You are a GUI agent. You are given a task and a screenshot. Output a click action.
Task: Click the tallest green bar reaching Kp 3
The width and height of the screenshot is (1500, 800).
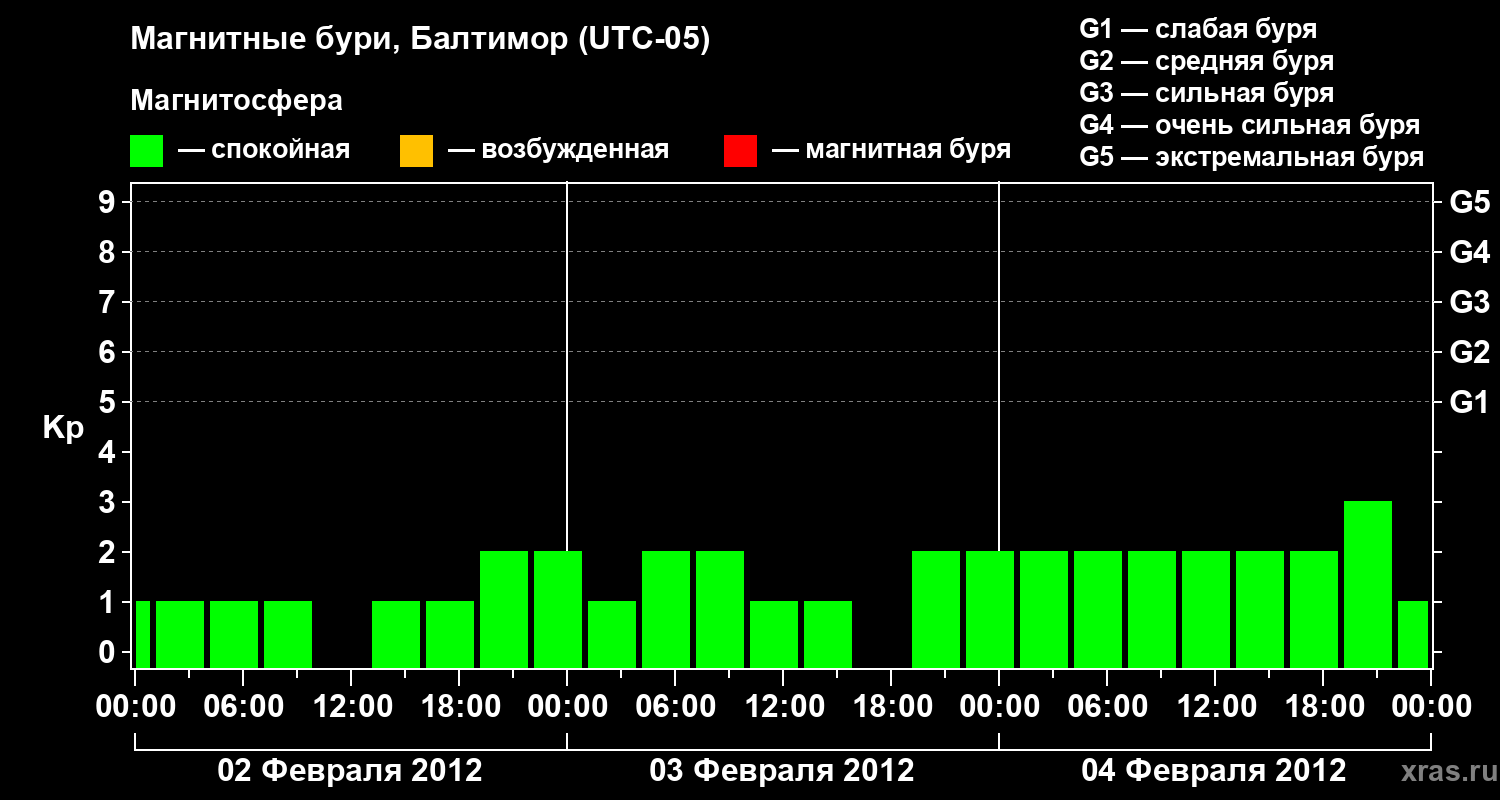1368,584
